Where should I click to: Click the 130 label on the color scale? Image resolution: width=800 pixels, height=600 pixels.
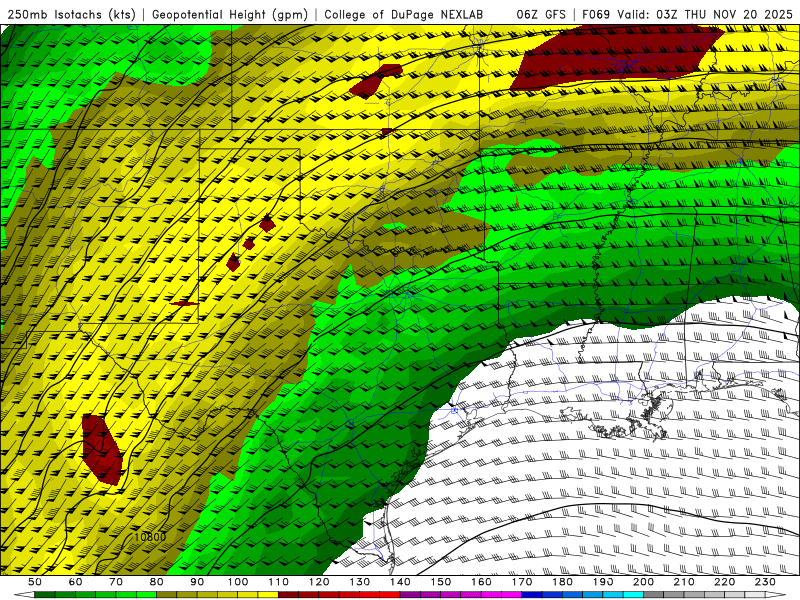point(359,582)
